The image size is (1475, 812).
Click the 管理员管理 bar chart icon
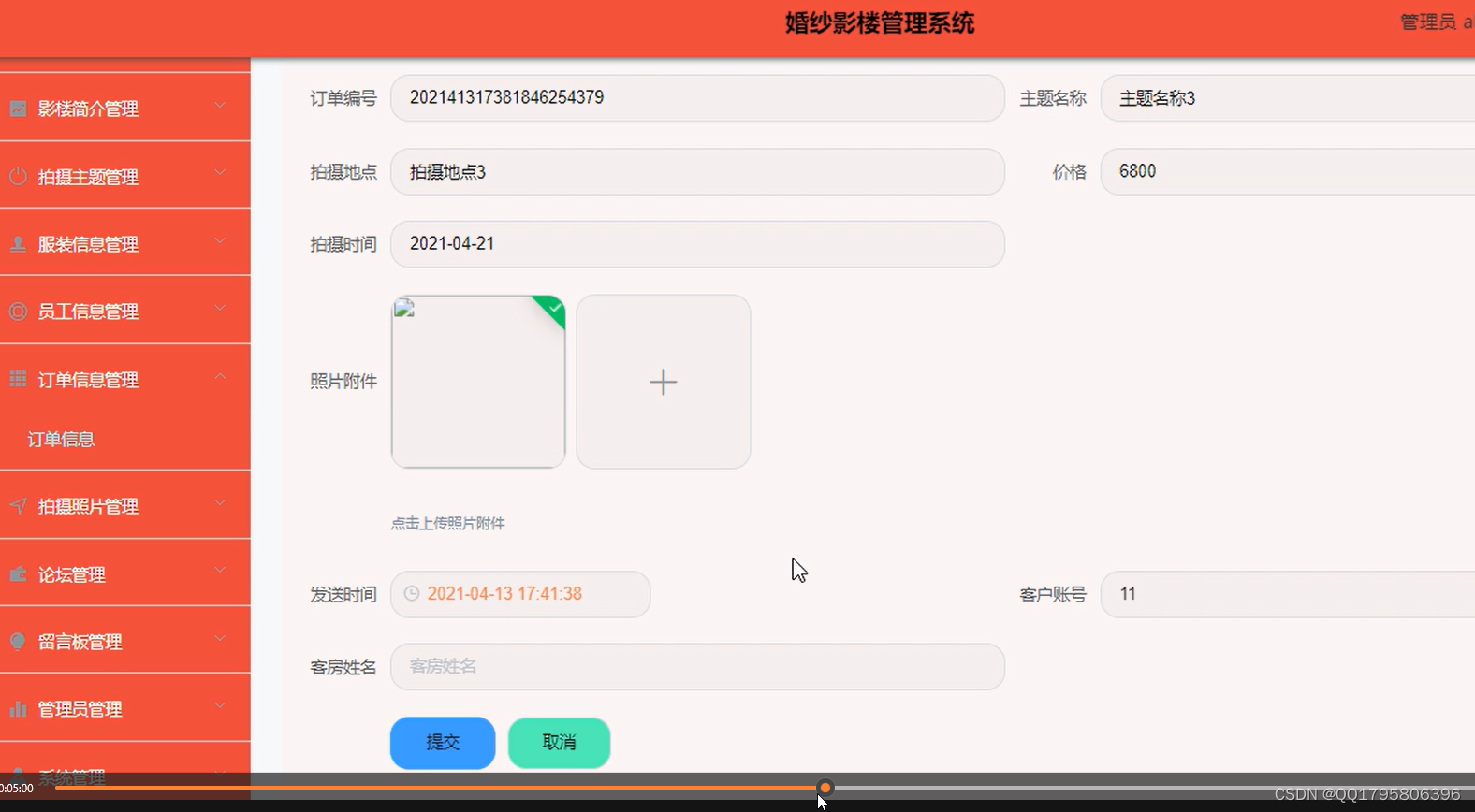click(x=18, y=709)
